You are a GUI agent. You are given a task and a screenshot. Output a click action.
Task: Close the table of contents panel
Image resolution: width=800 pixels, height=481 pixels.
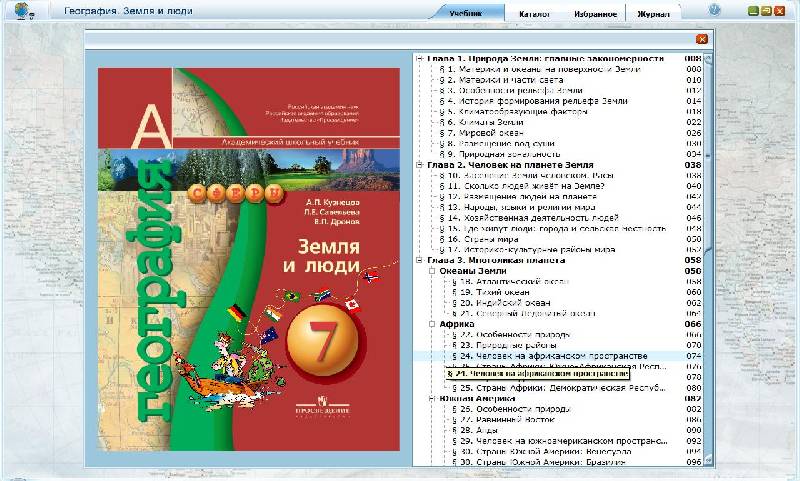point(702,39)
